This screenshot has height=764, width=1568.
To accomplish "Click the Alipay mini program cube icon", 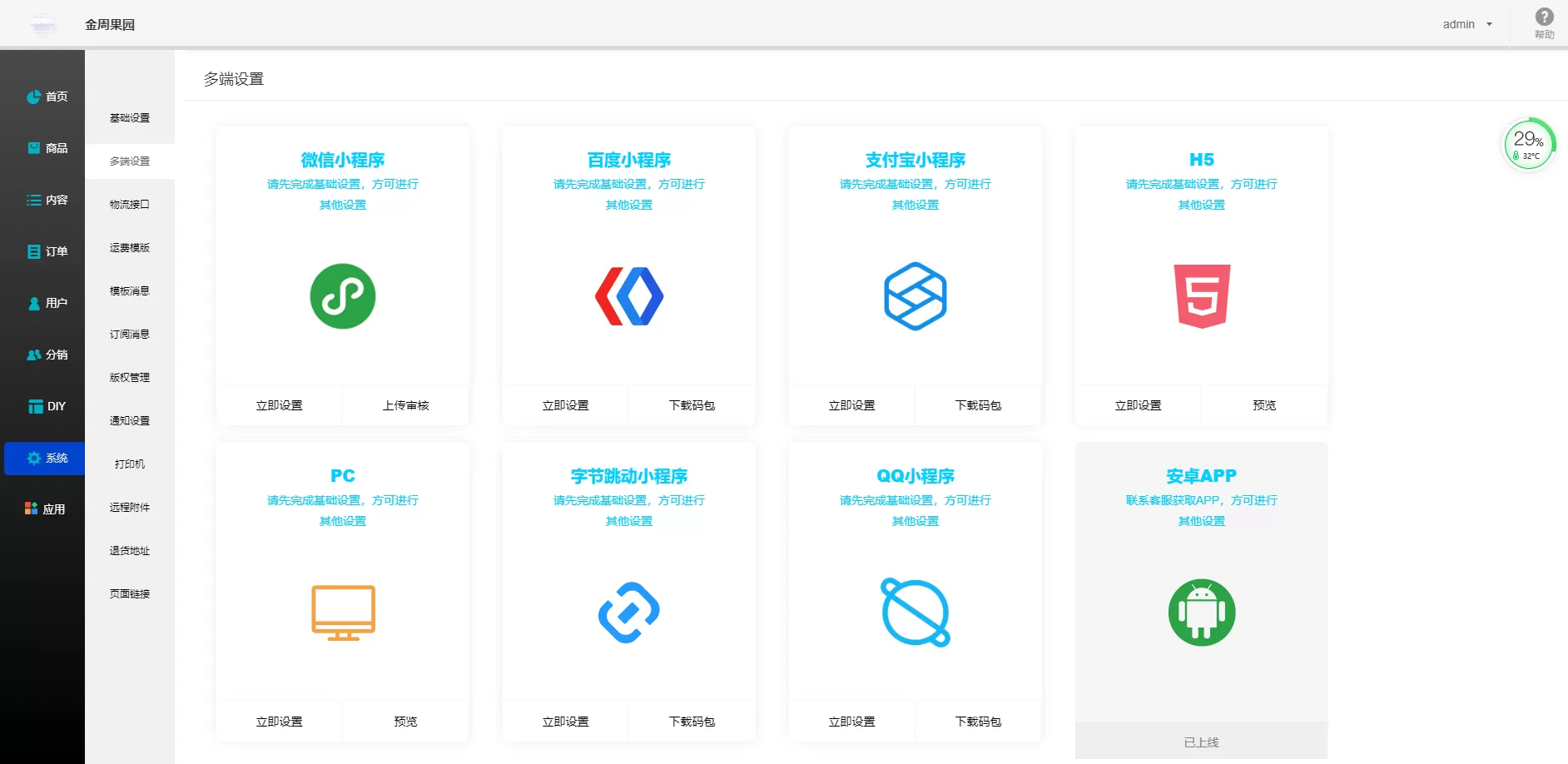I will pos(915,296).
